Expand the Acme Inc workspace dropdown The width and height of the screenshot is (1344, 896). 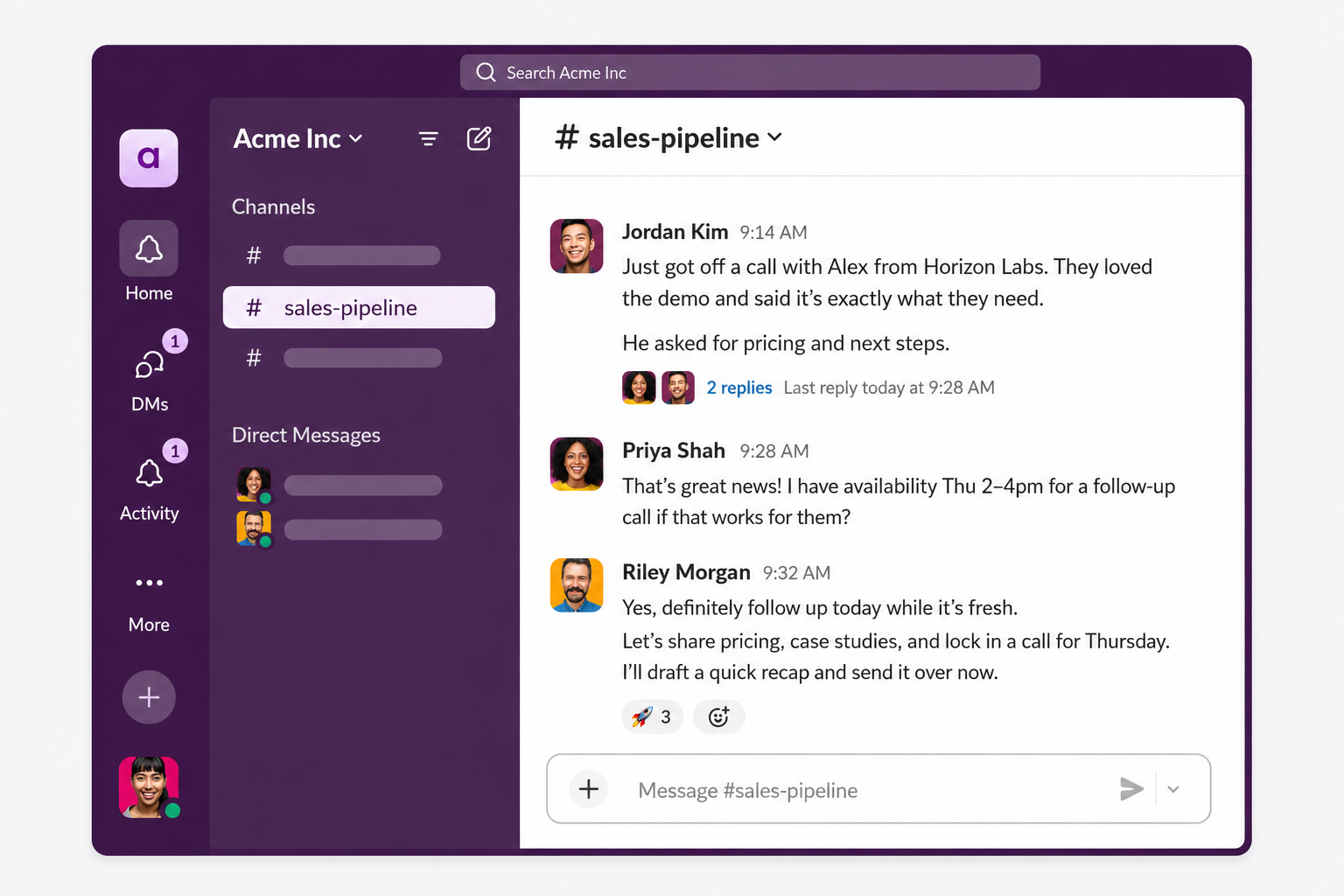(x=297, y=139)
